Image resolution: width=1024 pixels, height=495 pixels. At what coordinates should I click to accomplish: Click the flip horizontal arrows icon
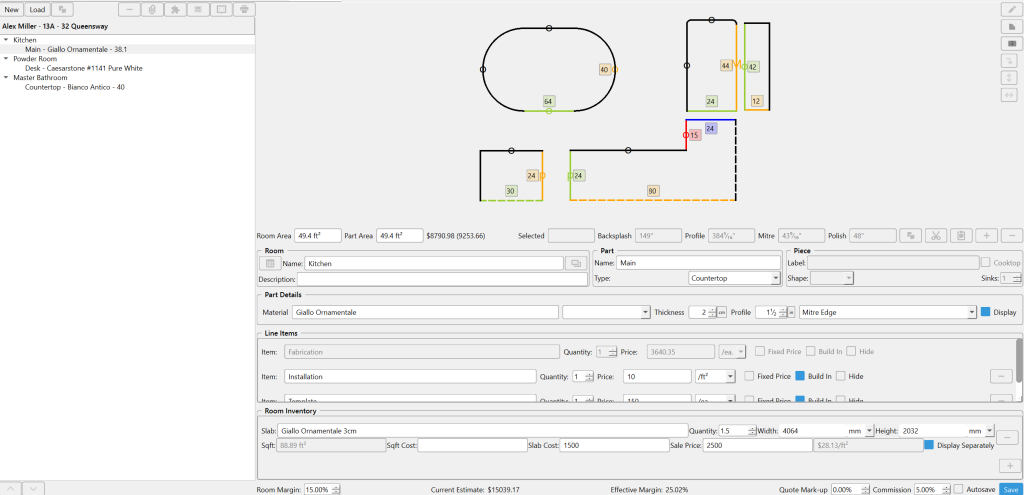pyautogui.click(x=1010, y=95)
